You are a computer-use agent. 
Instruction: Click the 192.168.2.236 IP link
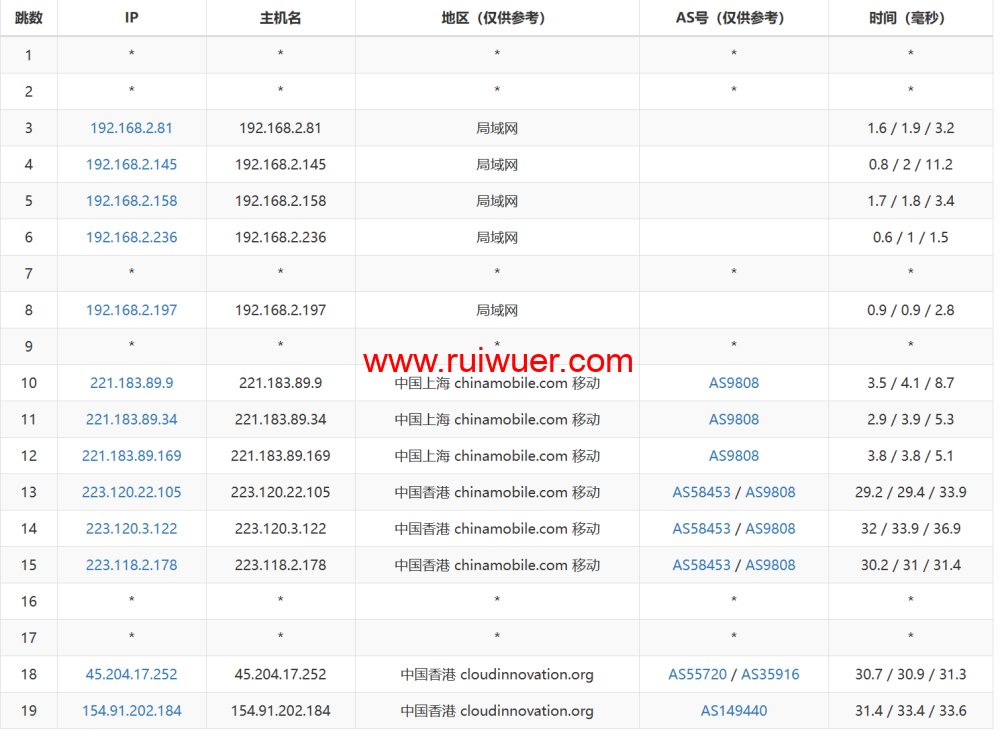click(x=131, y=237)
